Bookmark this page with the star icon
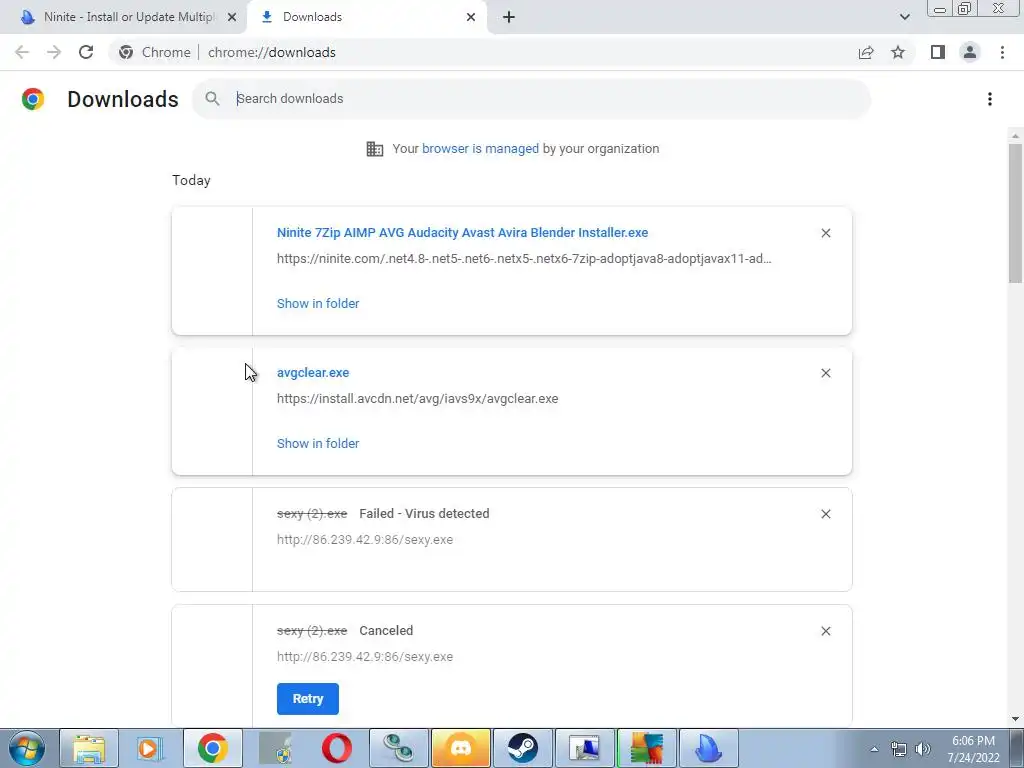The image size is (1024, 768). click(898, 52)
